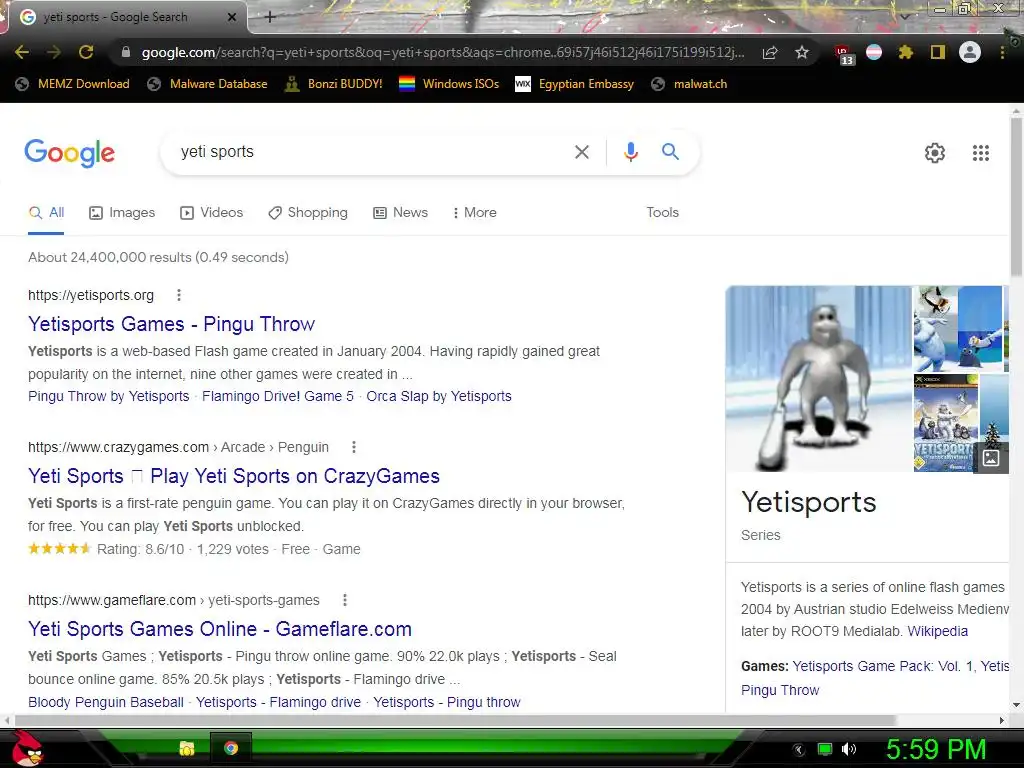Open Chrome's three-dot menu

[x=1002, y=52]
